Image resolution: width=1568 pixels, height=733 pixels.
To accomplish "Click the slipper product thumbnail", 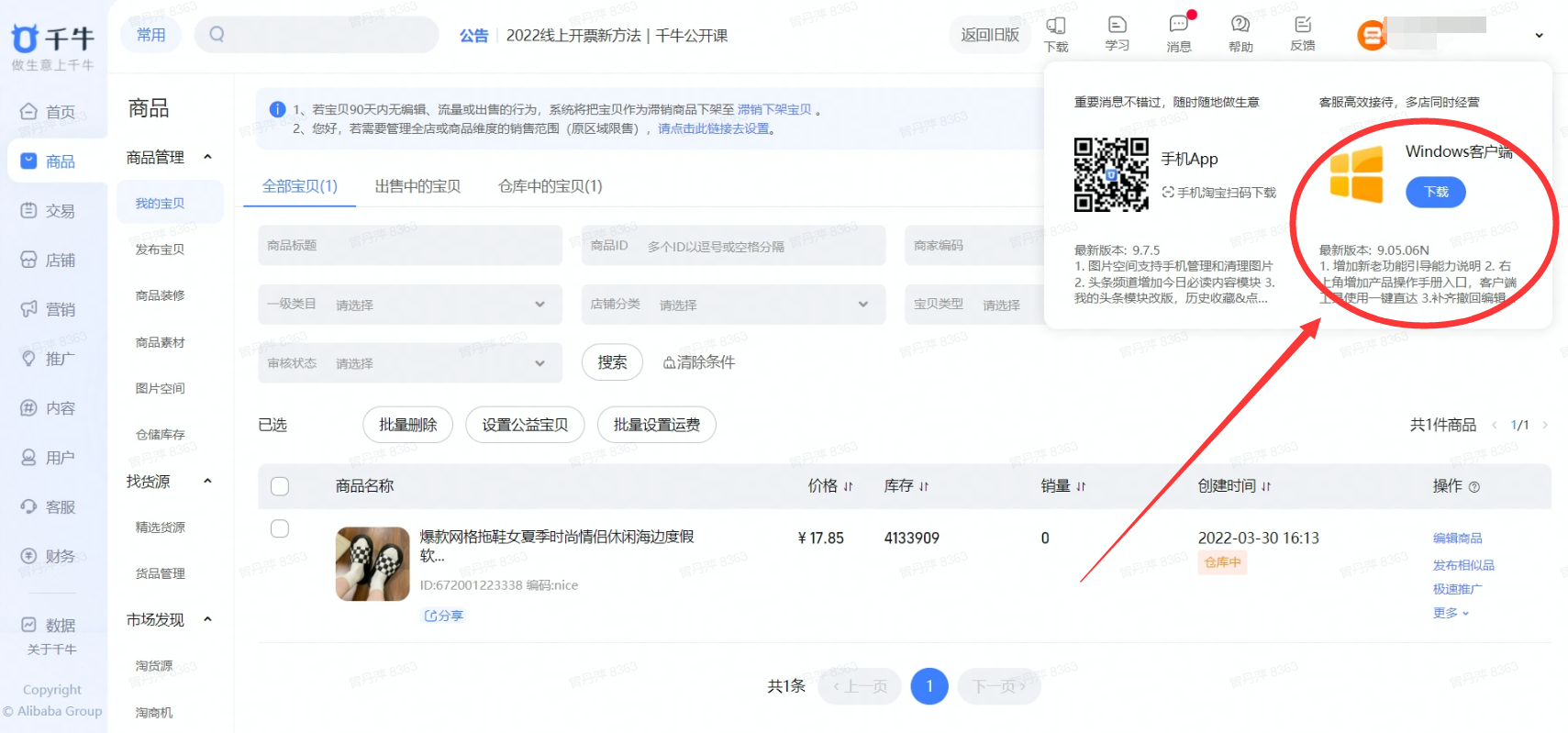I will tap(373, 564).
